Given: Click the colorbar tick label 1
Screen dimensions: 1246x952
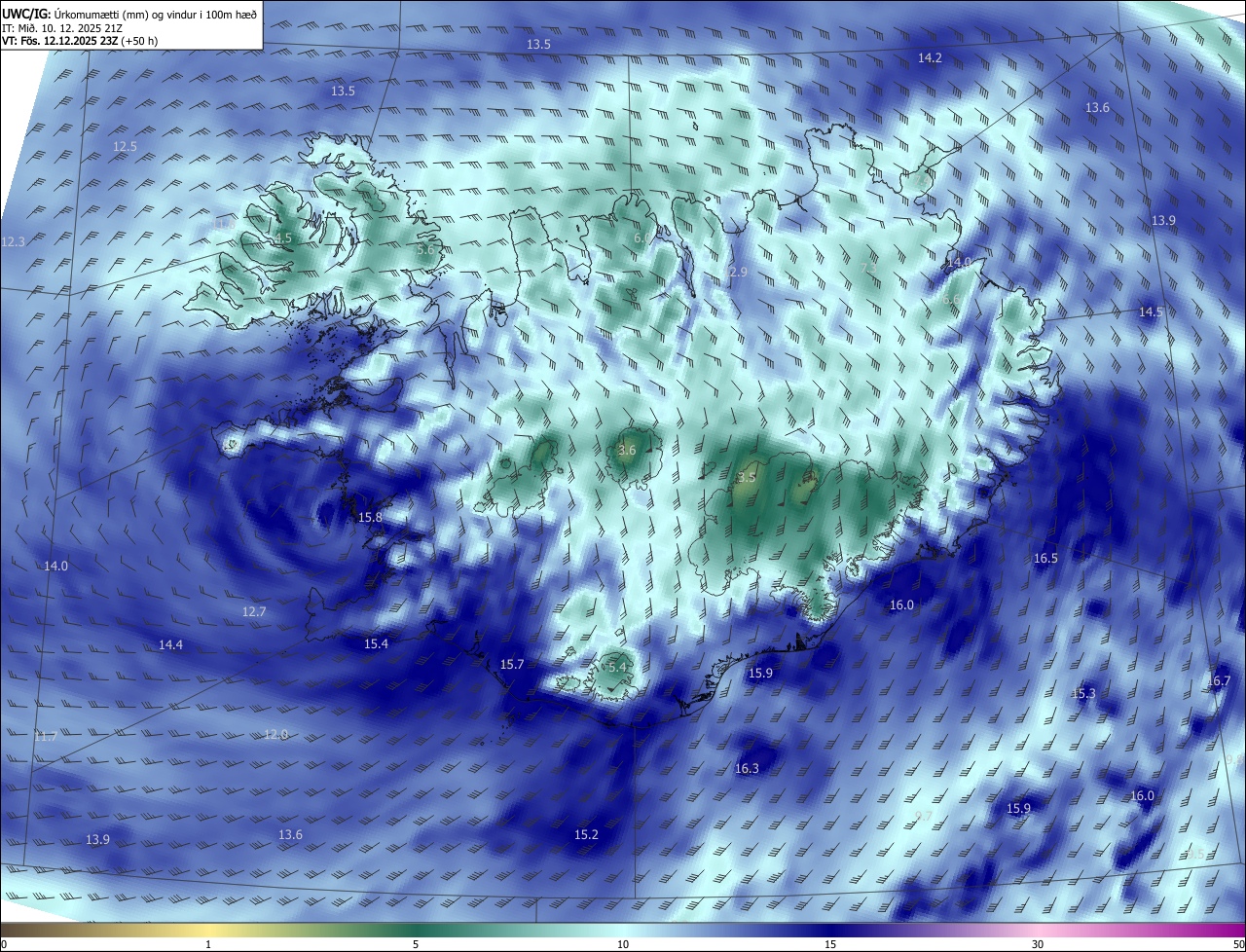Looking at the screenshot, I should (208, 944).
